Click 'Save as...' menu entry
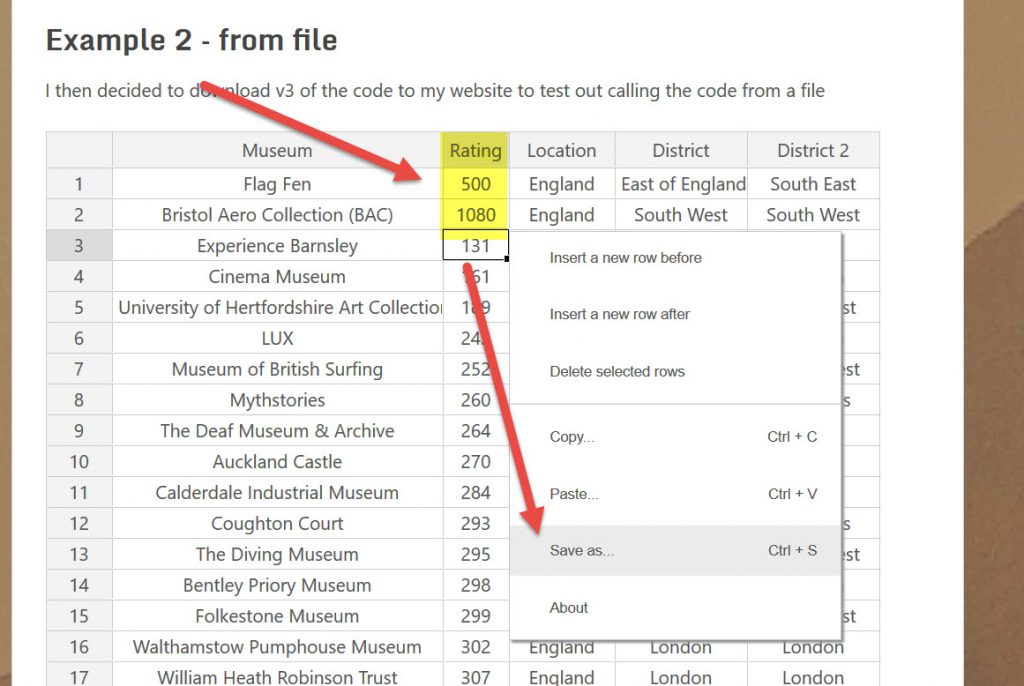This screenshot has height=686, width=1024. (581, 551)
